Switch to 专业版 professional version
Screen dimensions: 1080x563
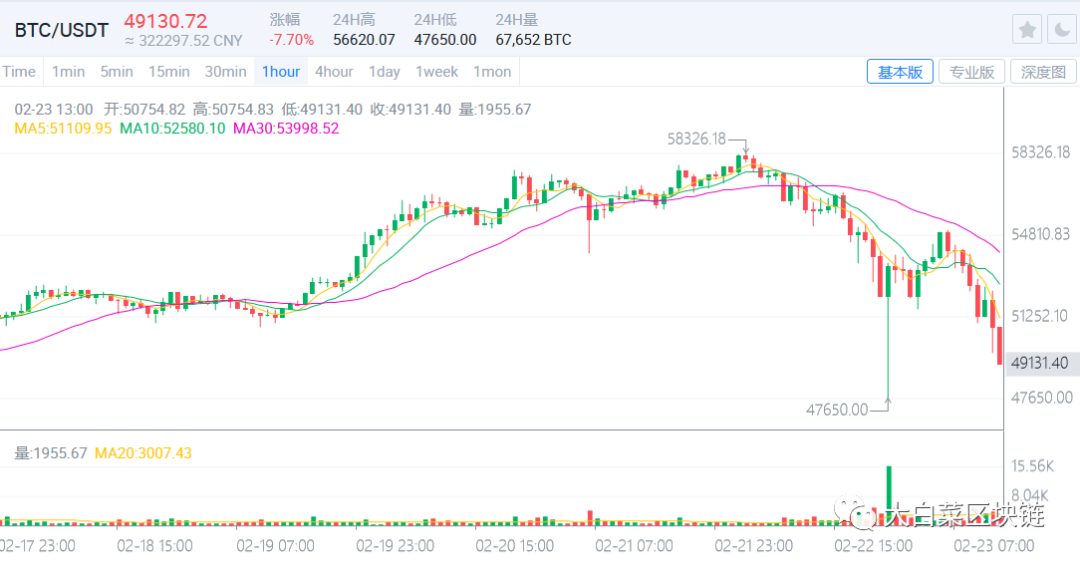971,72
